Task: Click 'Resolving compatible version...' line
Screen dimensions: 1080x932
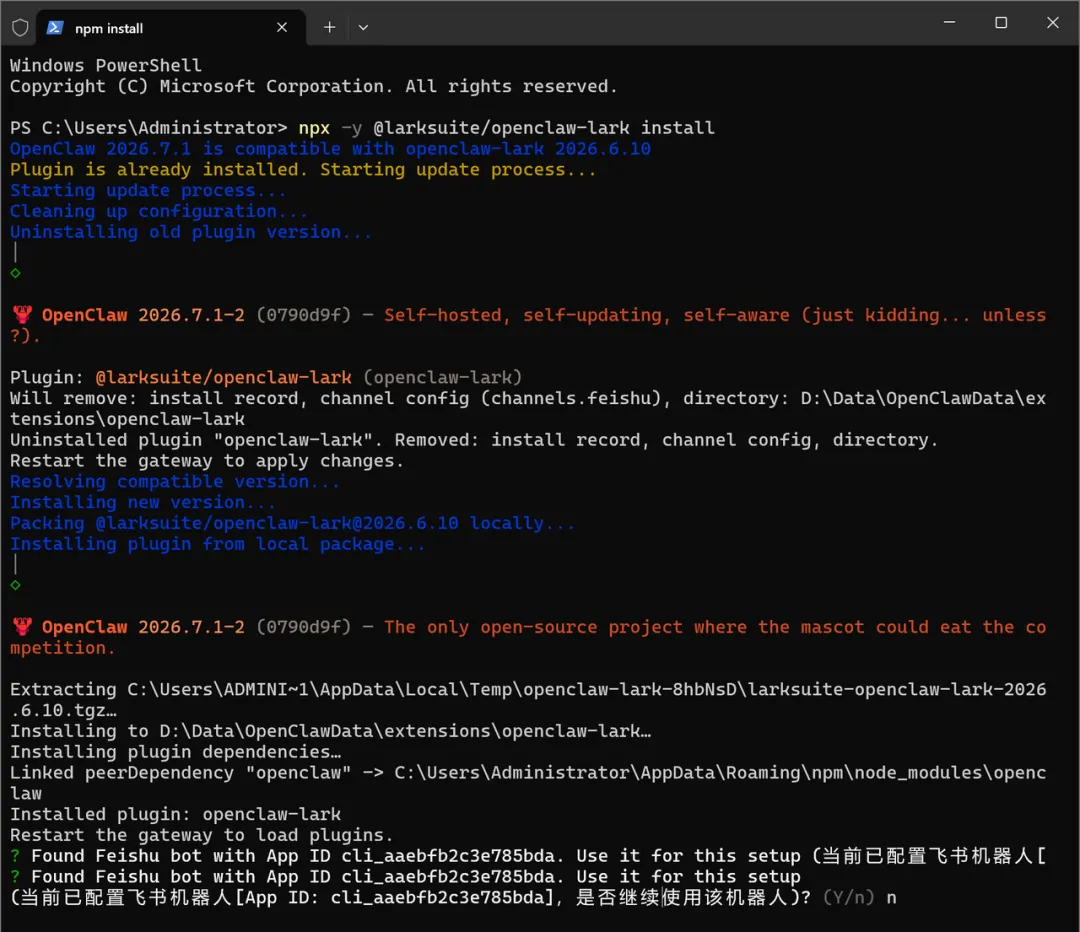Action: (x=175, y=481)
